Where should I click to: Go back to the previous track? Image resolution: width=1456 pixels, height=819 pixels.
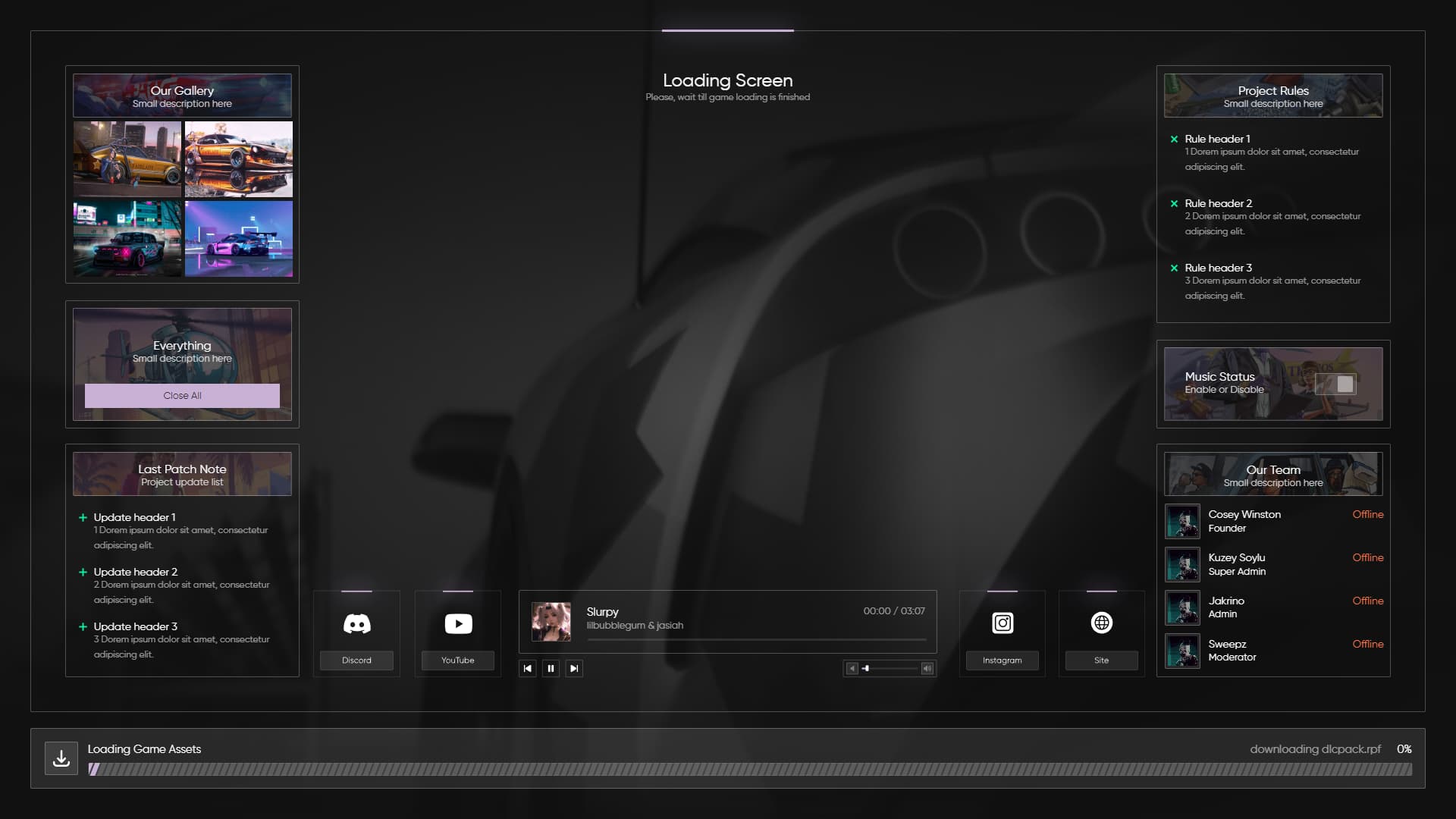coord(528,668)
